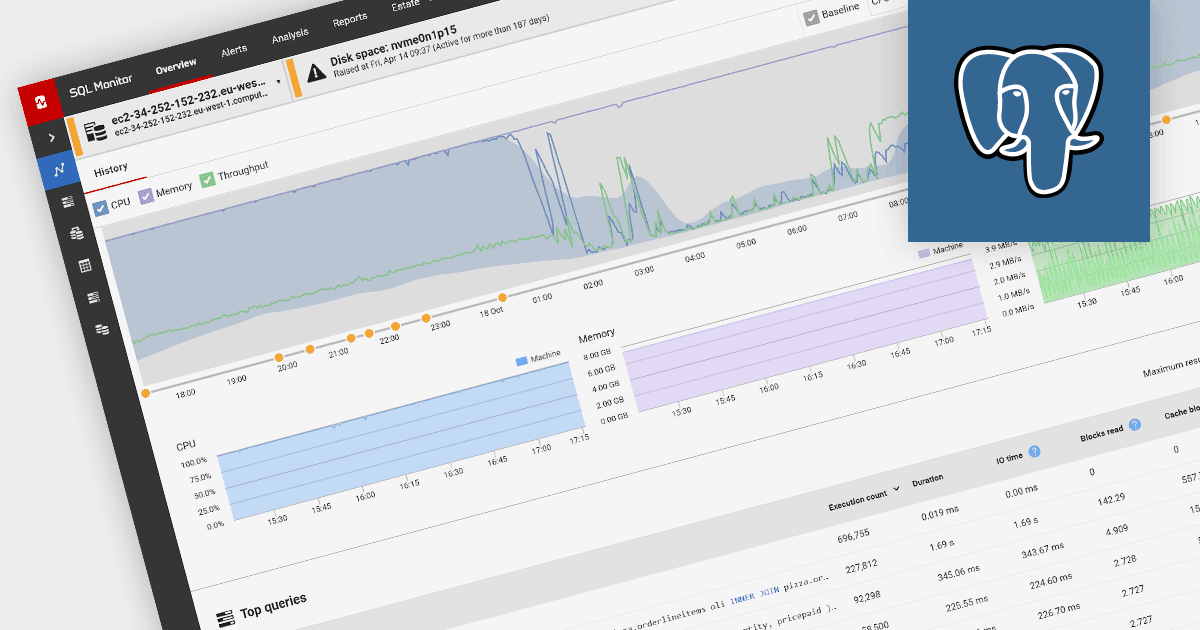Click the purple Machine legend swatch above Memory chart

(x=923, y=253)
